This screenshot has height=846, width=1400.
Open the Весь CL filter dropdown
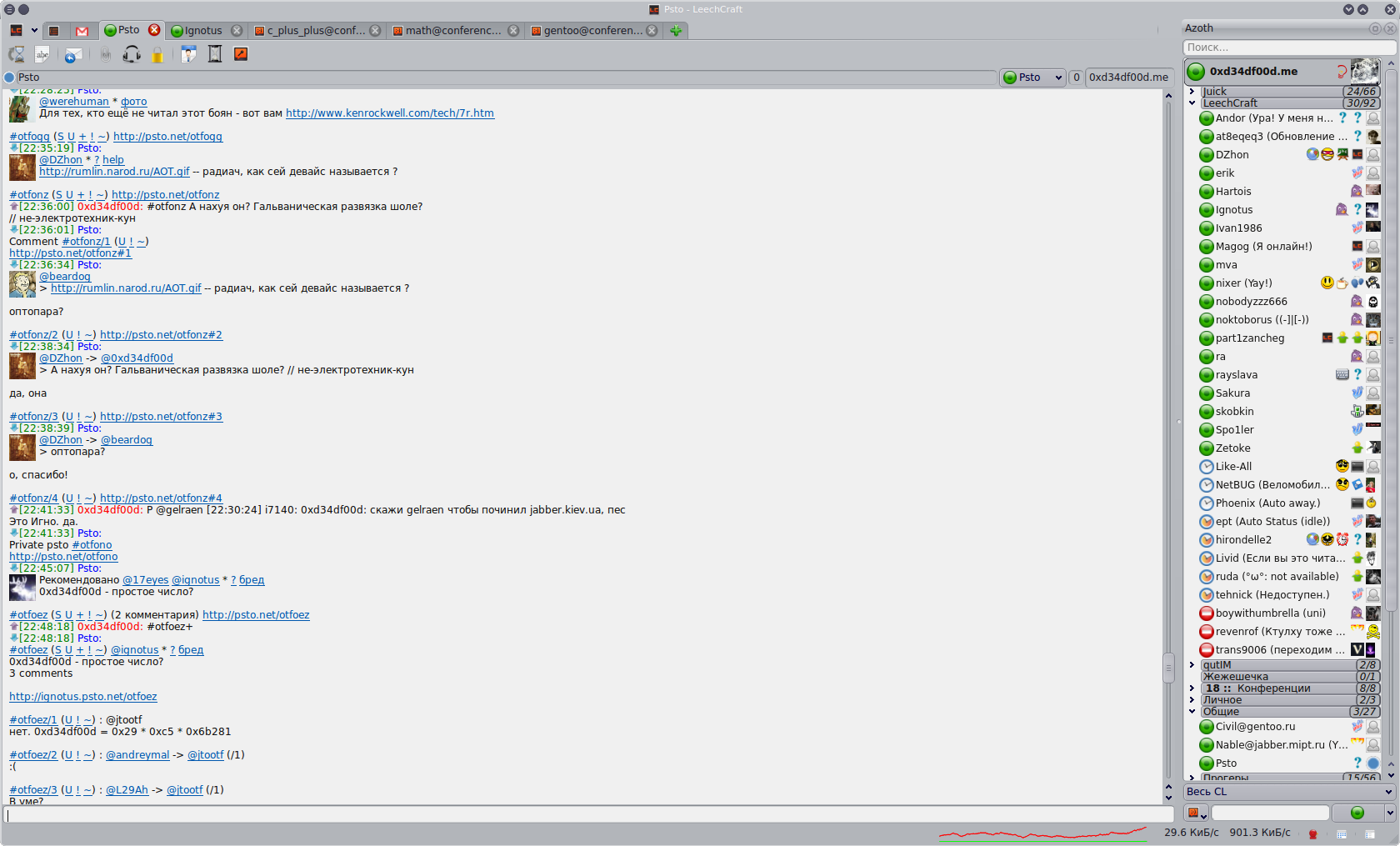1290,792
